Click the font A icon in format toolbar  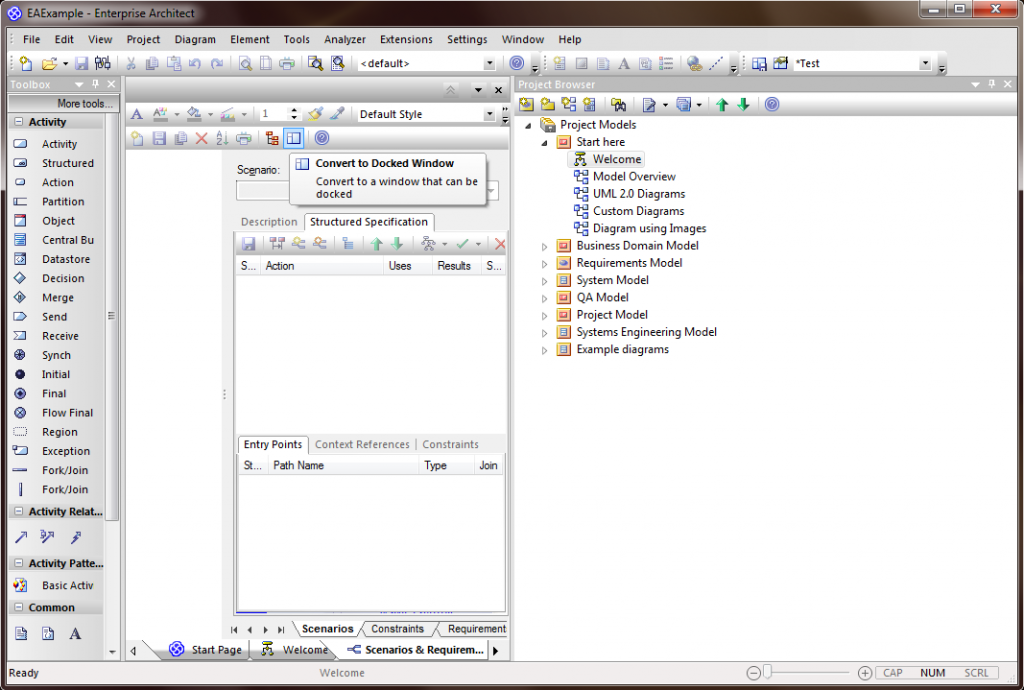(x=136, y=114)
